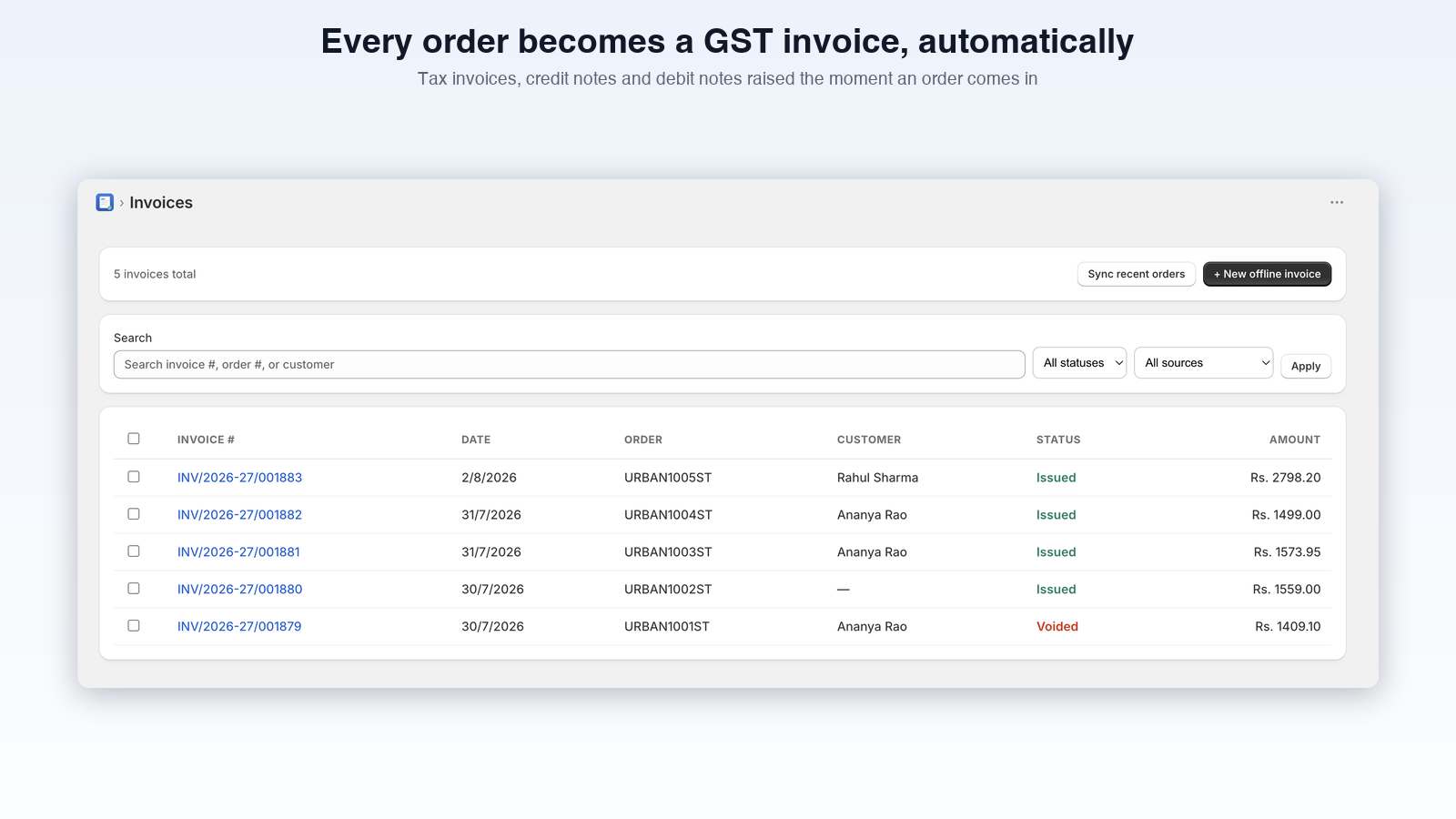Open the All statuses dropdown

(x=1079, y=363)
